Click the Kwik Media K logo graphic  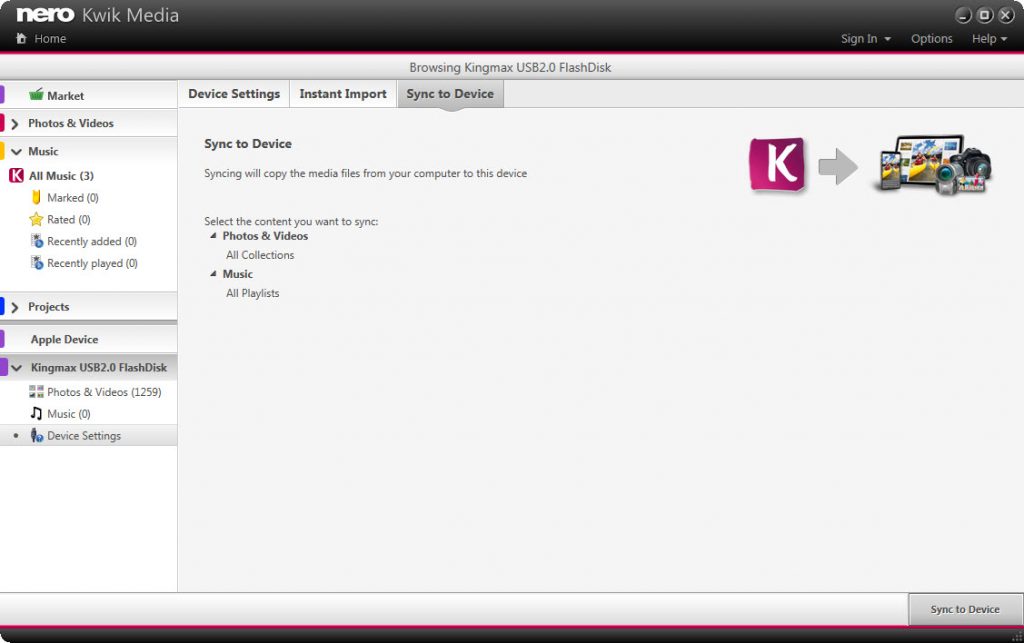[777, 165]
